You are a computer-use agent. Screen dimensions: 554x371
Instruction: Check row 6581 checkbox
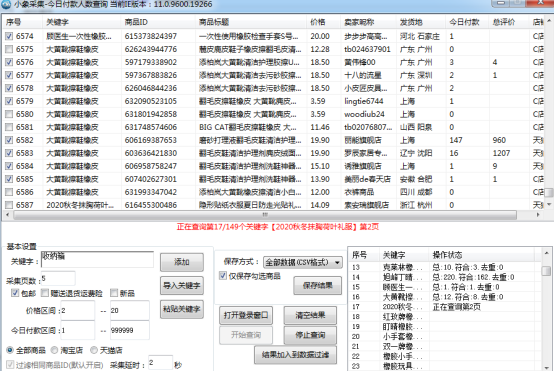click(9, 127)
